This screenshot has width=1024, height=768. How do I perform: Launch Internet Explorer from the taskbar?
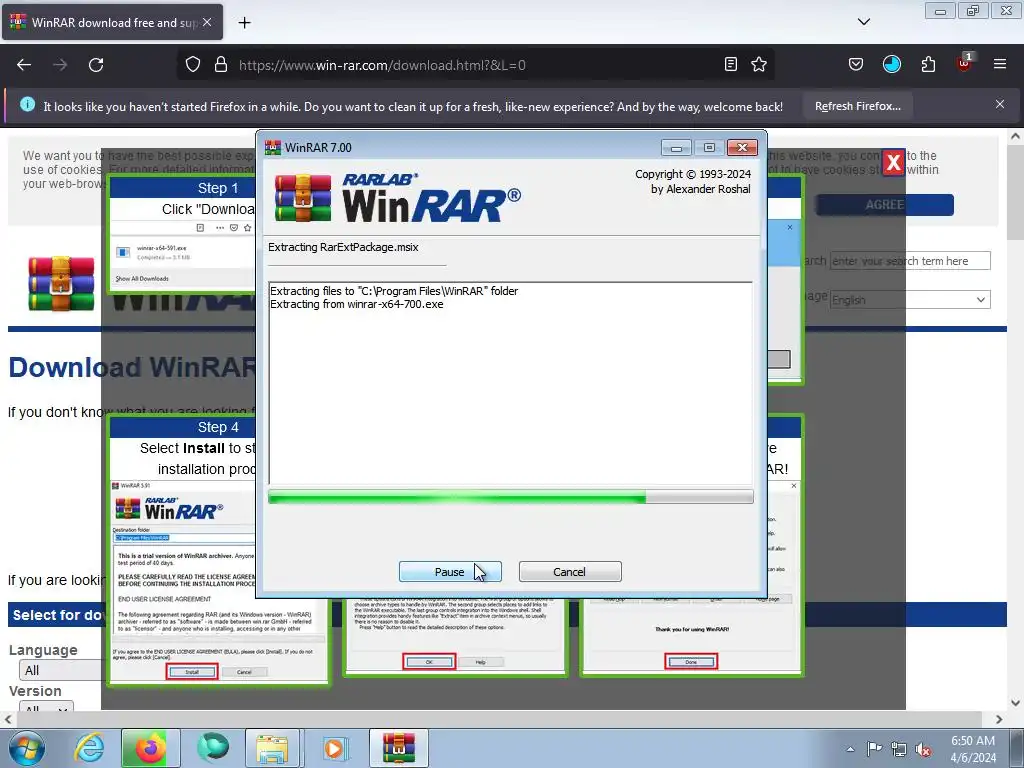(x=89, y=748)
